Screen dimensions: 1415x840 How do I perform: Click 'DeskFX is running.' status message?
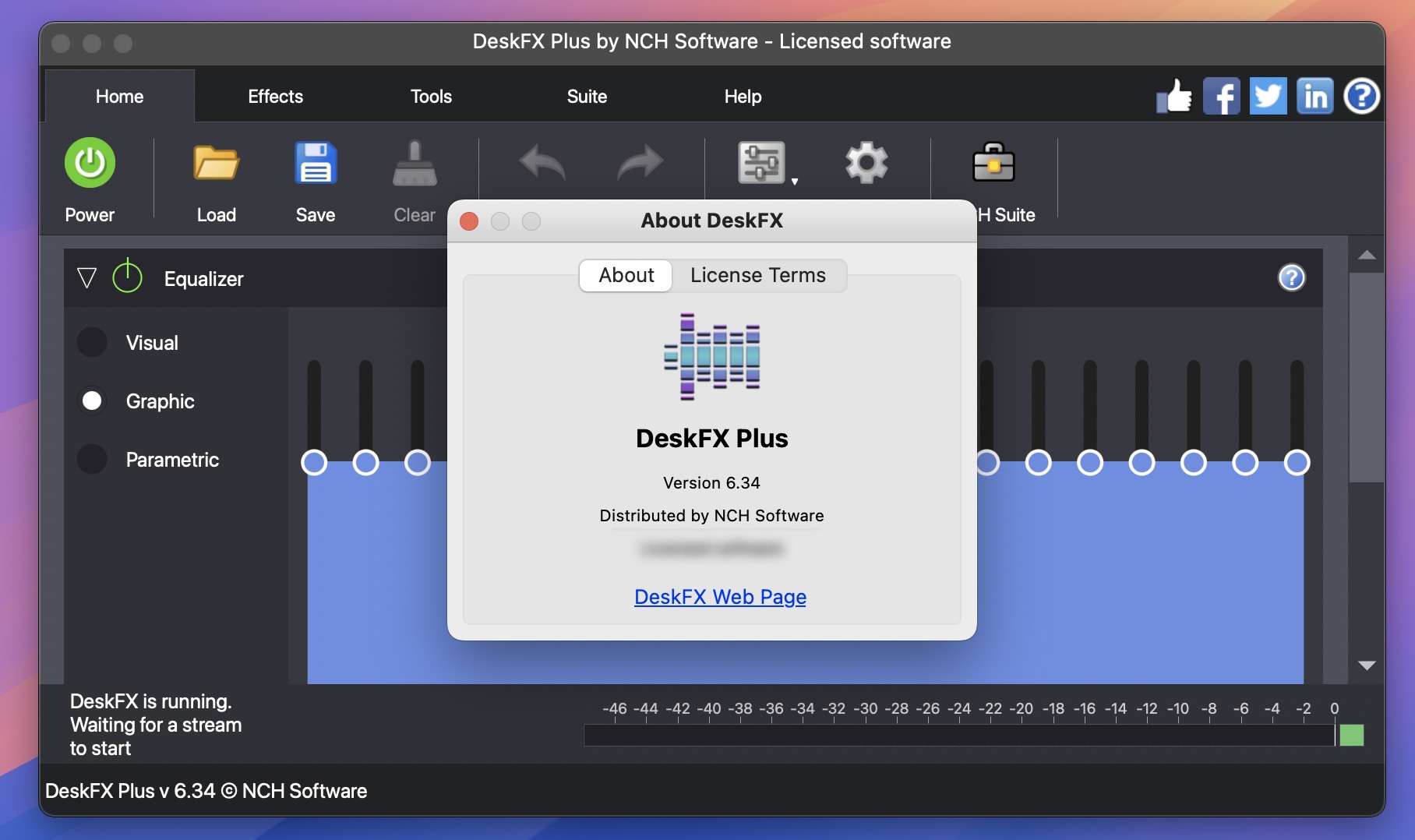(x=151, y=701)
